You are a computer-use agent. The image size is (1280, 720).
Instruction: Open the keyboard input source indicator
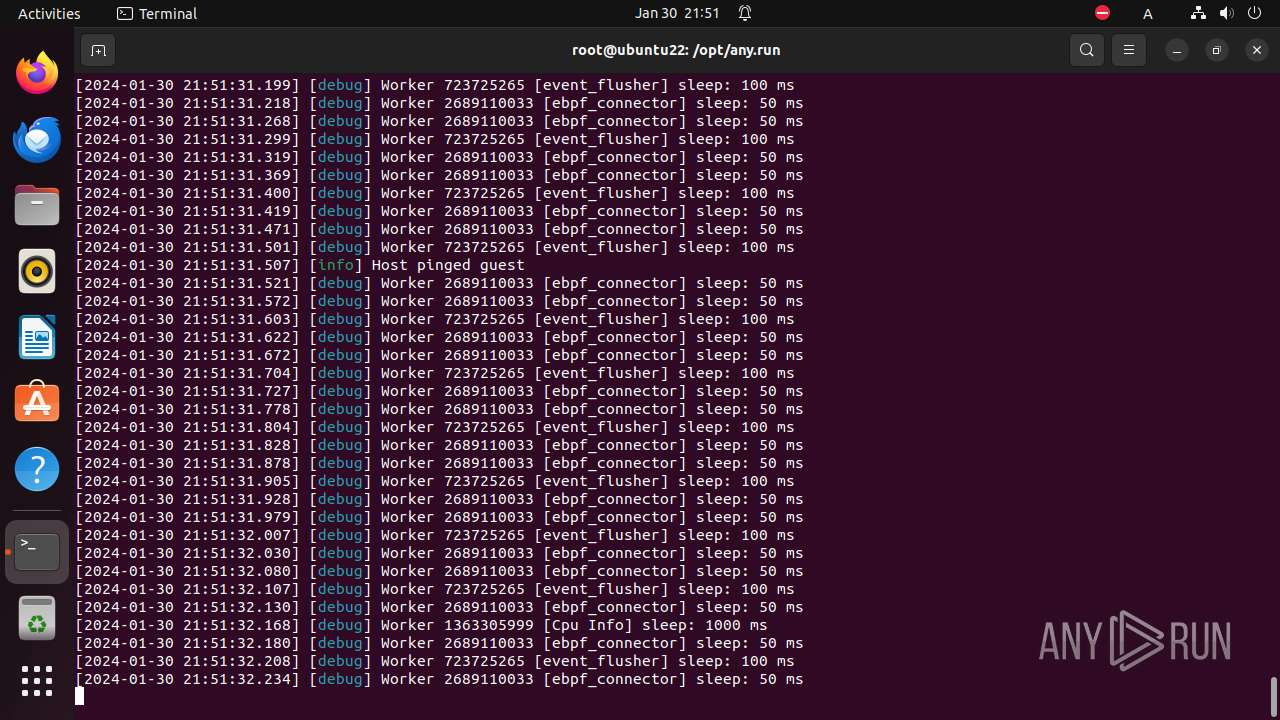[1148, 13]
